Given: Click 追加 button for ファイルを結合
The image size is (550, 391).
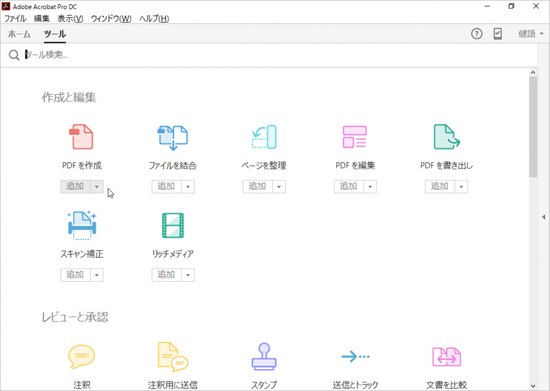Looking at the screenshot, I should pos(167,187).
